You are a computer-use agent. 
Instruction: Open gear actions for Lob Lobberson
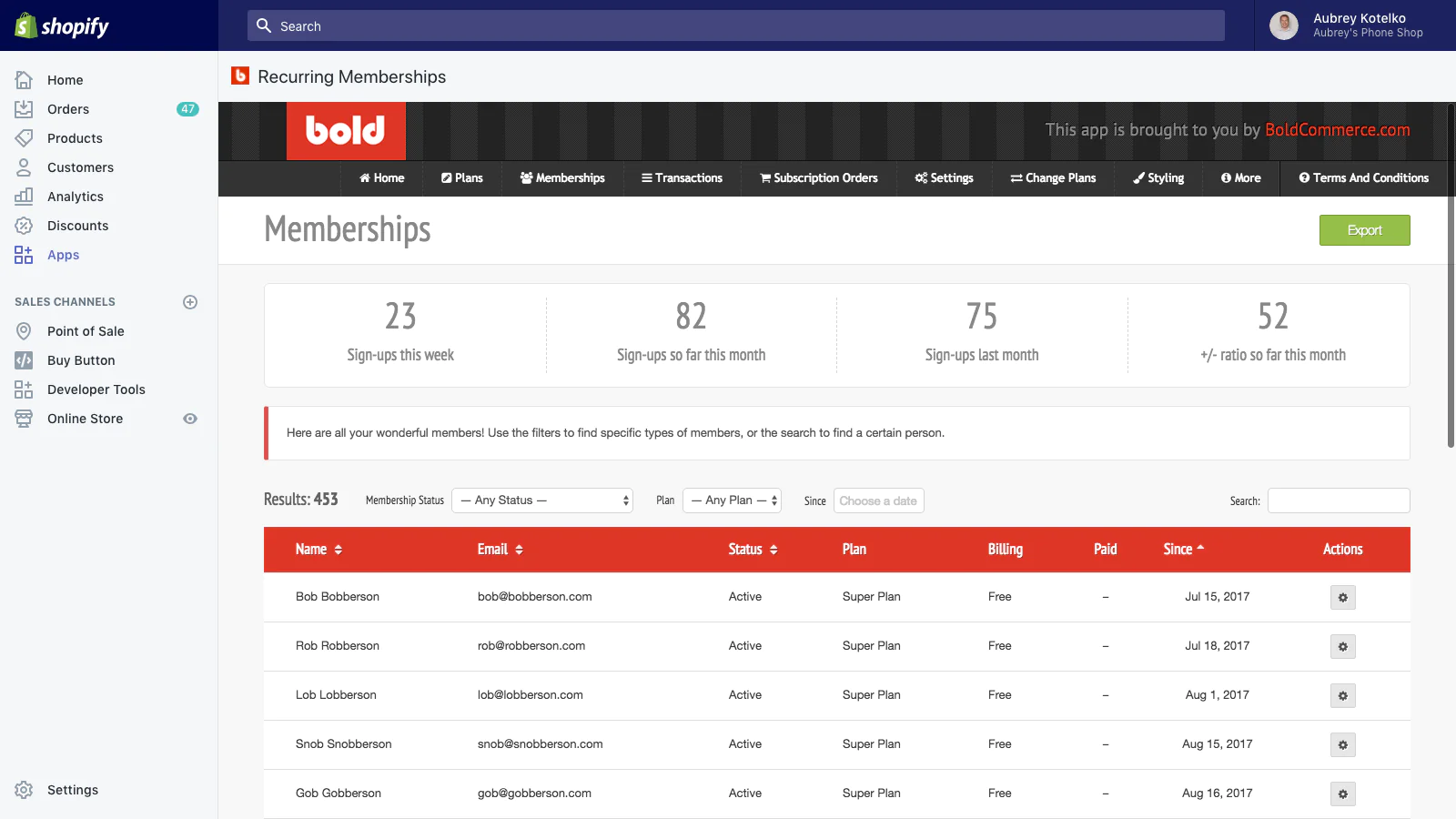[1342, 696]
